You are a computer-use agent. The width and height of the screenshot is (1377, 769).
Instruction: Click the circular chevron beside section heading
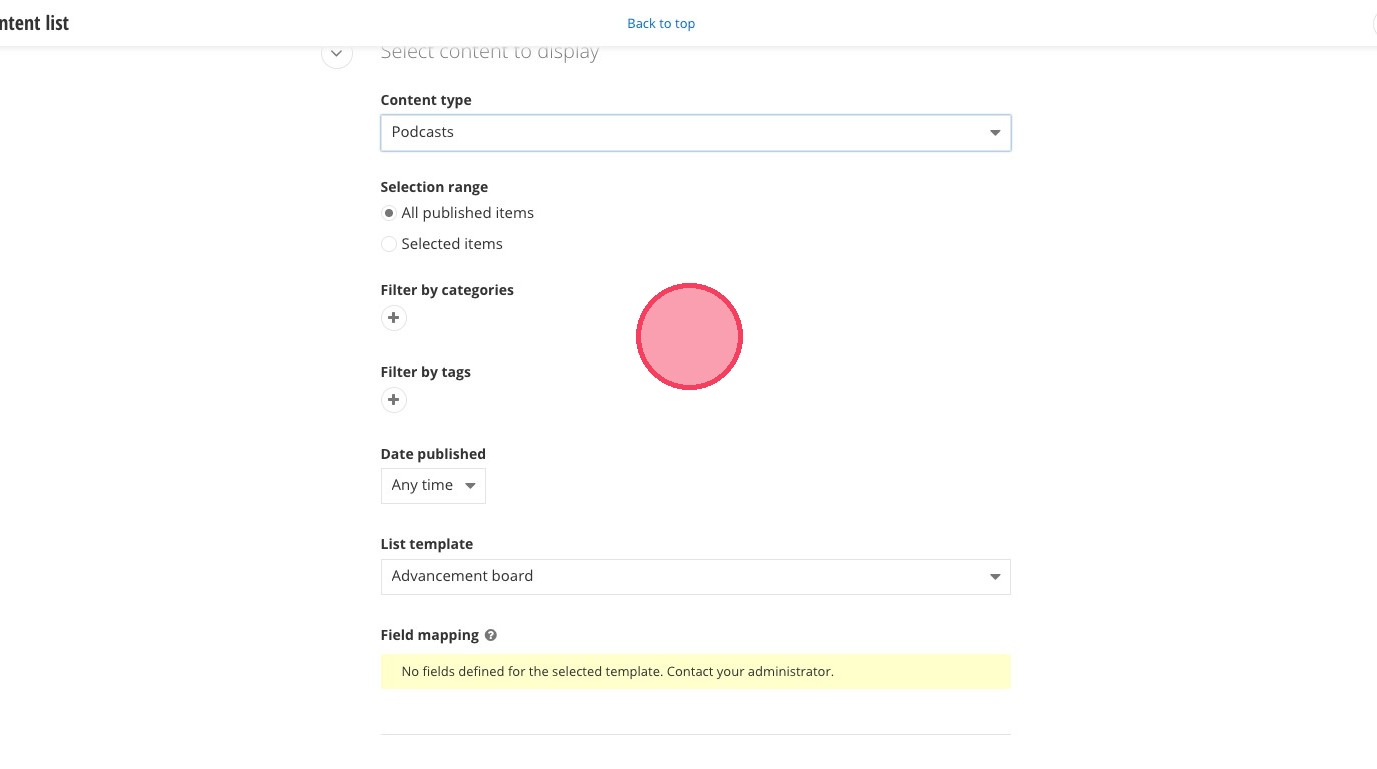pos(337,54)
